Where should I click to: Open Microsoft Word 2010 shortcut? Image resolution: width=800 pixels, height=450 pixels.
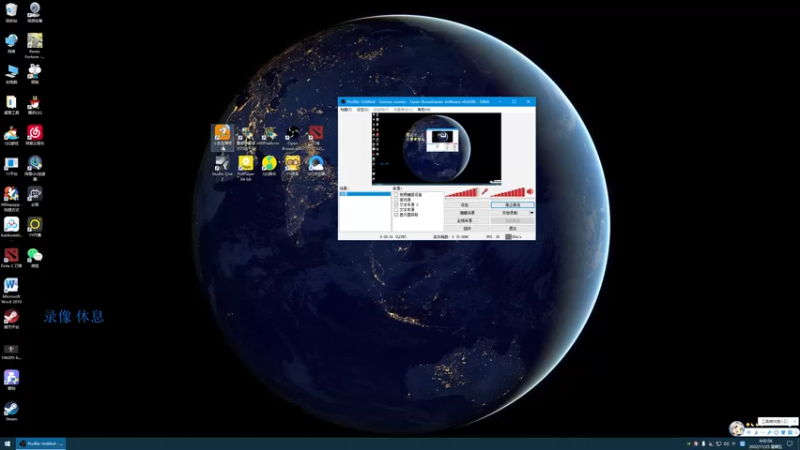point(11,290)
